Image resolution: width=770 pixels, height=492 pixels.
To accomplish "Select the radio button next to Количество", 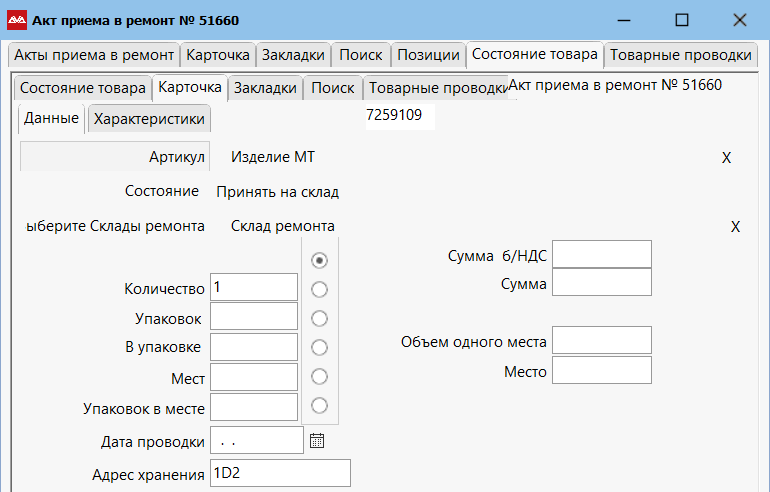I will pyautogui.click(x=320, y=289).
